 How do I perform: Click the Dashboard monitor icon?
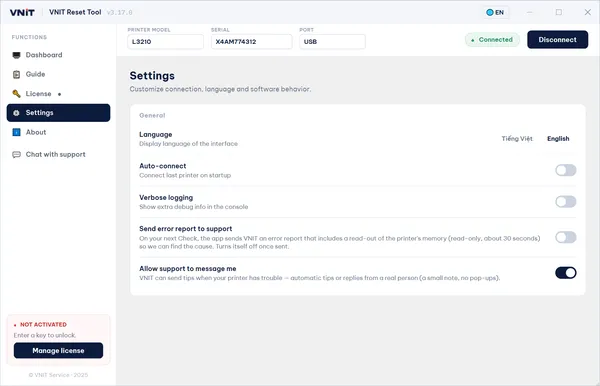(x=16, y=55)
